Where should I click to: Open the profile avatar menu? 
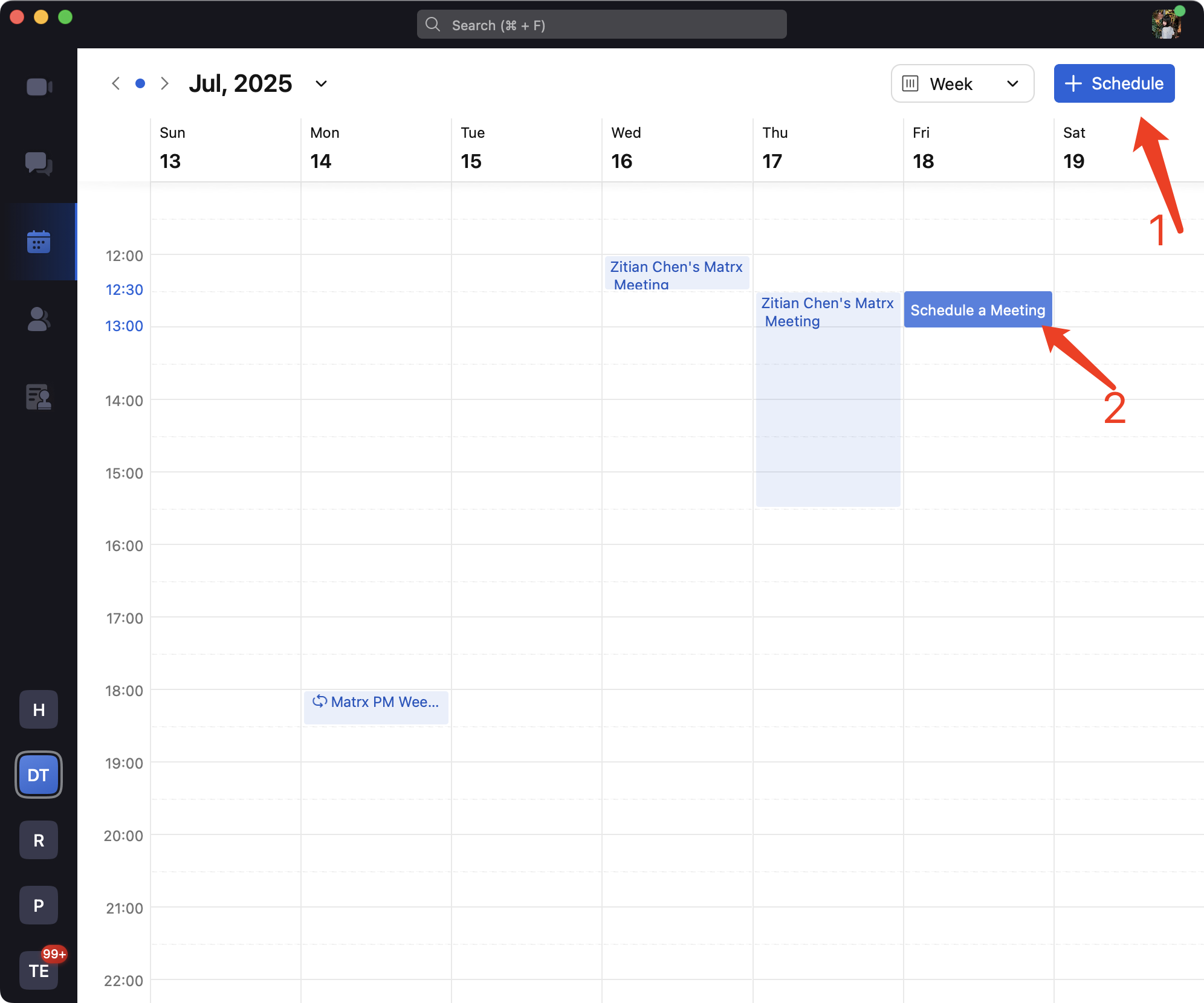pos(1166,25)
